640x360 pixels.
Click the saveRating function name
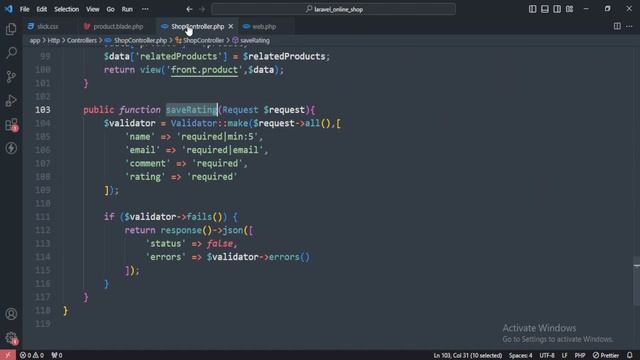pos(191,110)
